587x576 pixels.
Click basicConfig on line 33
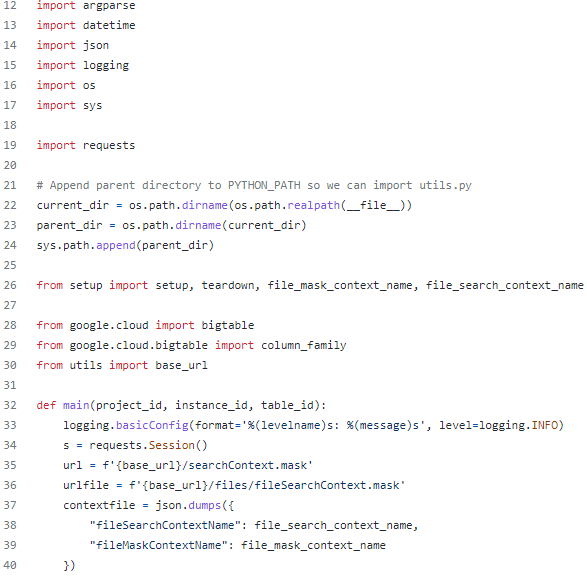click(x=152, y=425)
